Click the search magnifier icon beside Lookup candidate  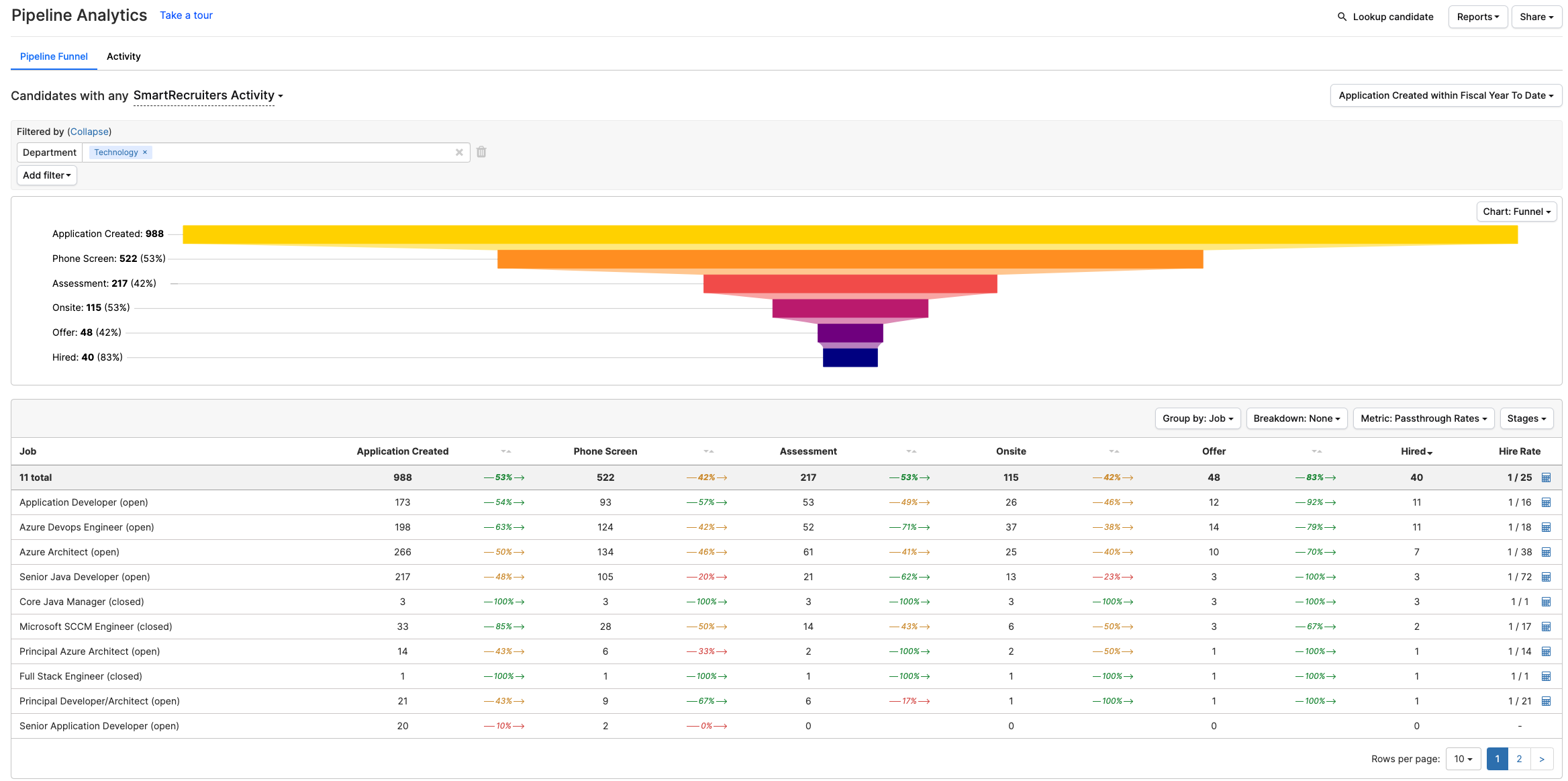pos(1342,17)
